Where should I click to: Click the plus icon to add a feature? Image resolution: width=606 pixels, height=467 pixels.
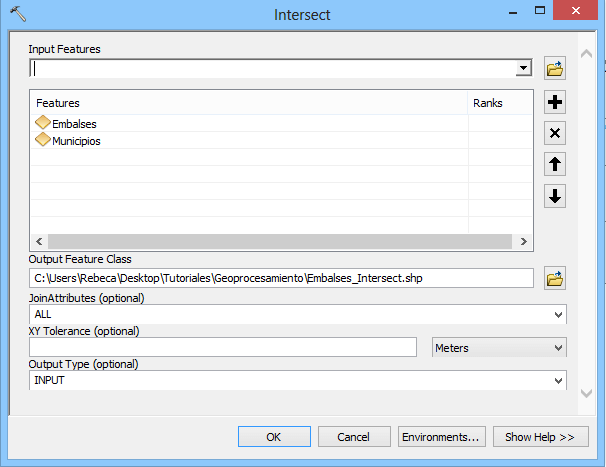555,103
